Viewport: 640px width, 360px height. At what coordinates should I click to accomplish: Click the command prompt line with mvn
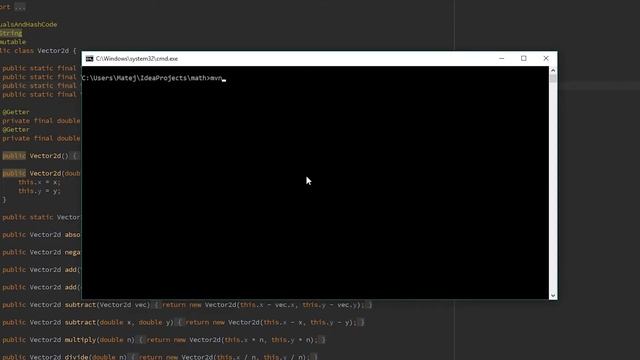(x=154, y=78)
